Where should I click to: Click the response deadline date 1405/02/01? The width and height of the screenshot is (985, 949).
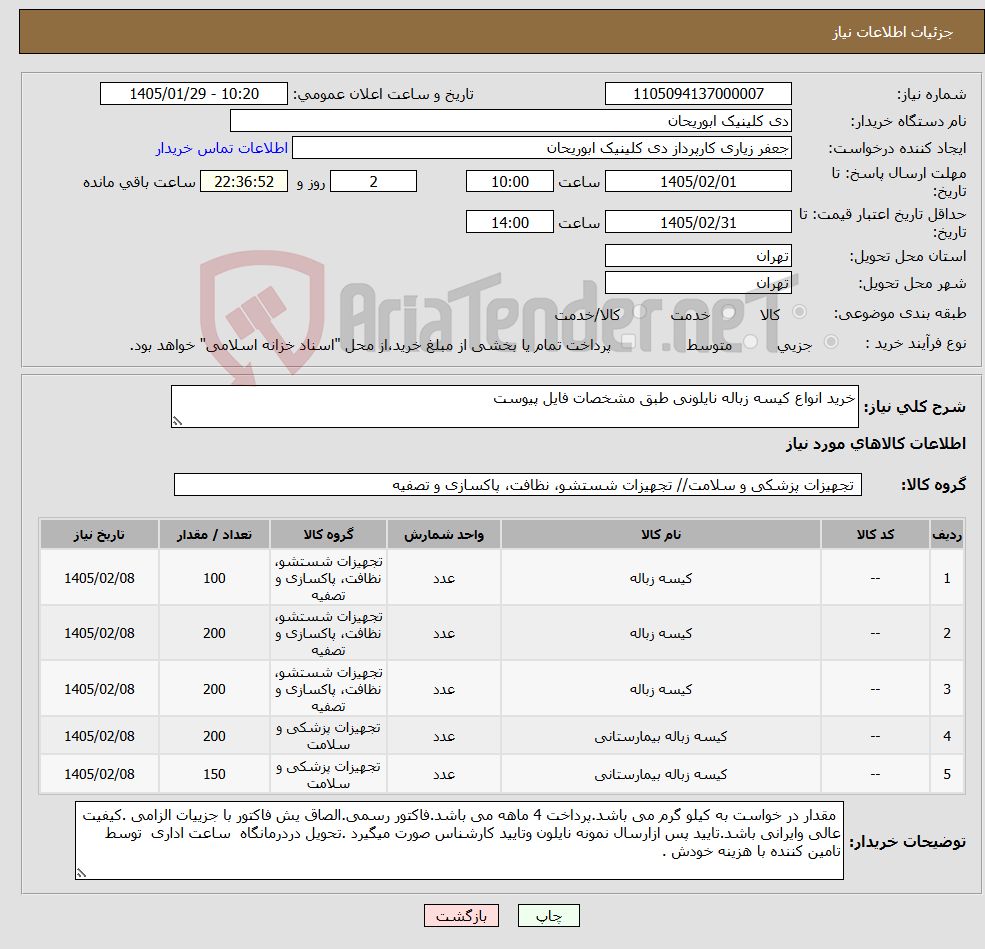pyautogui.click(x=698, y=182)
